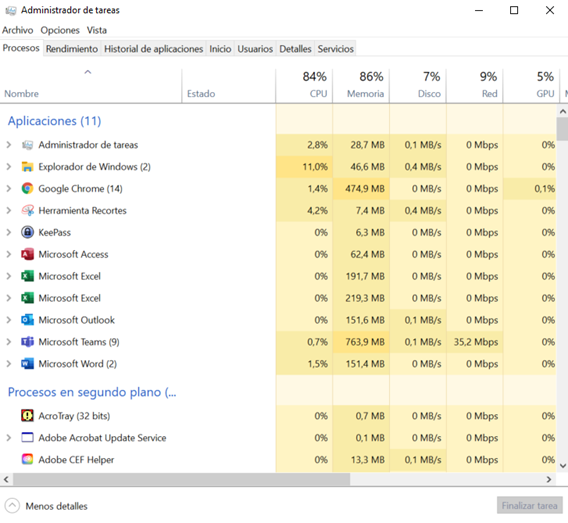The height and width of the screenshot is (523, 568).
Task: Select the Procesos tab
Action: [x=21, y=48]
